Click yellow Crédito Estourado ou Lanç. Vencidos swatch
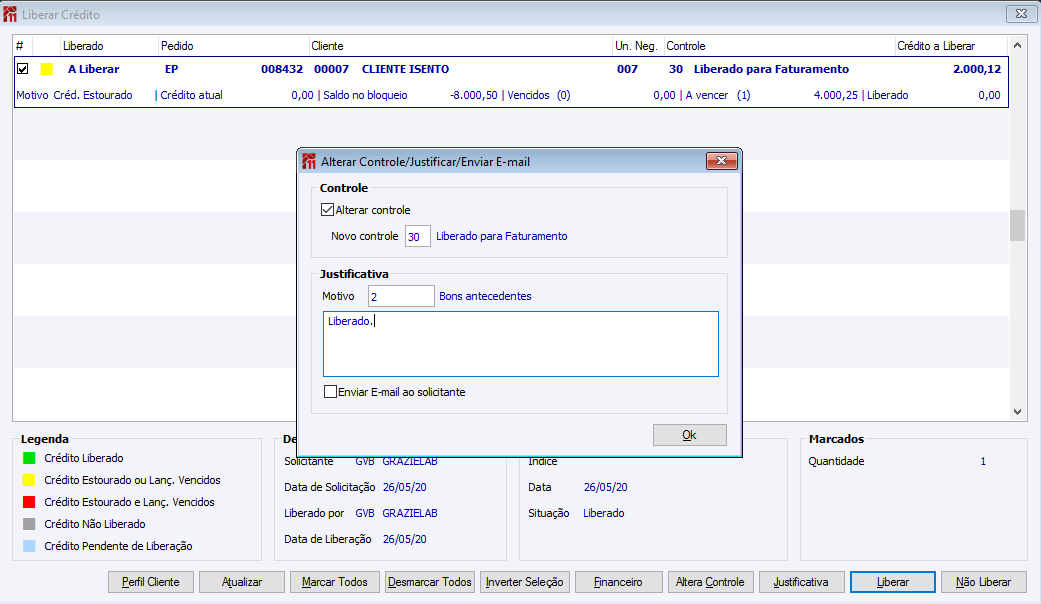The width and height of the screenshot is (1041, 604). 29,480
